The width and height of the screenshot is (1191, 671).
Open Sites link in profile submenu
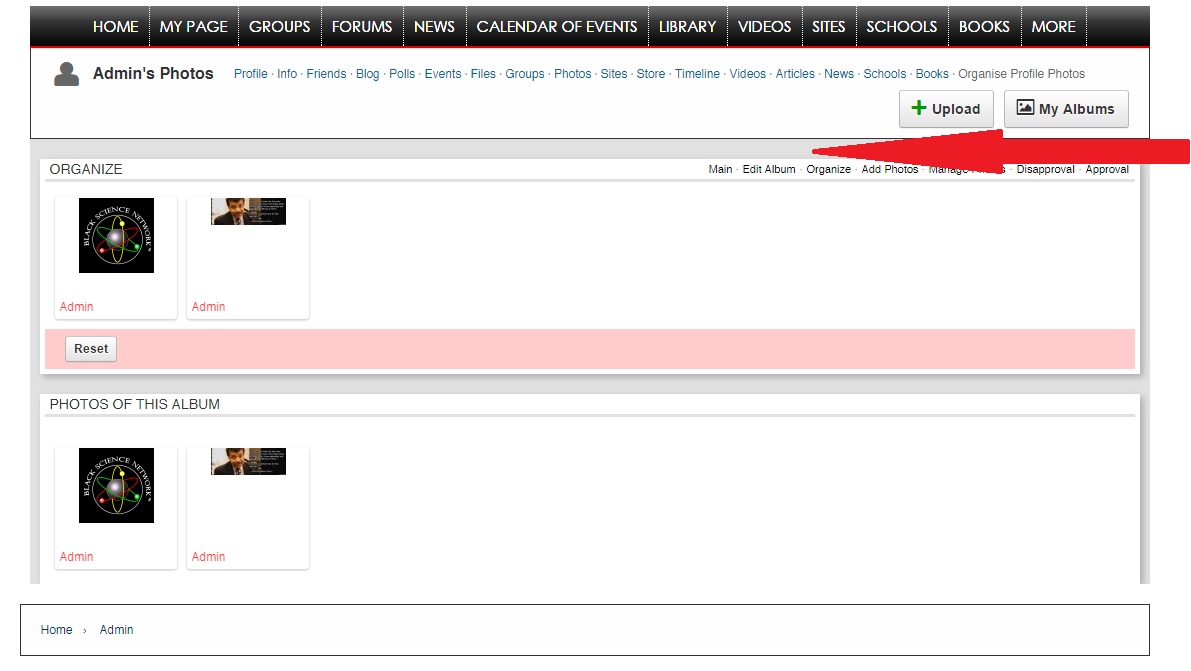(x=614, y=74)
